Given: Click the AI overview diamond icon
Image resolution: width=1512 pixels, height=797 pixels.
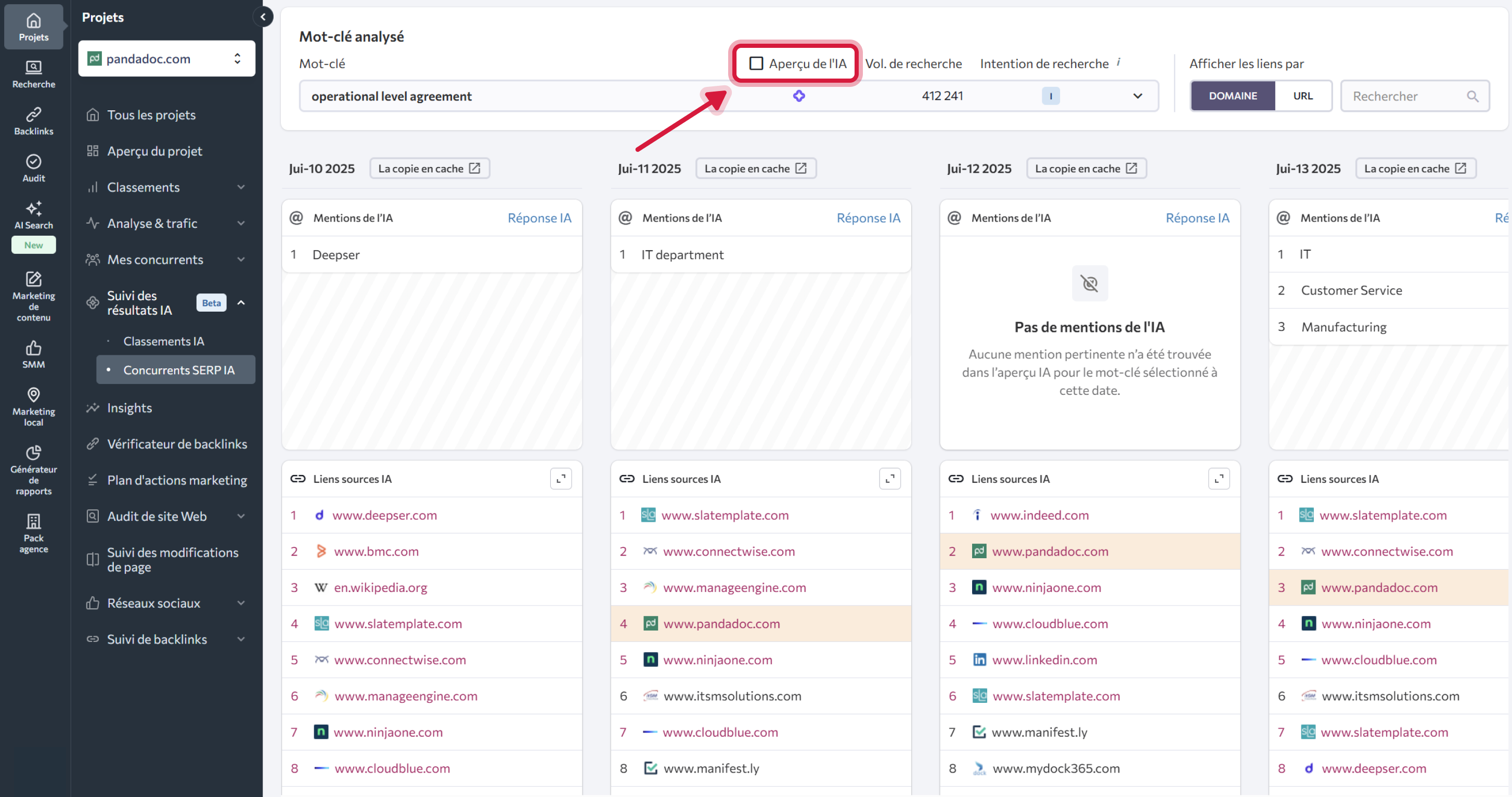Looking at the screenshot, I should click(x=798, y=96).
